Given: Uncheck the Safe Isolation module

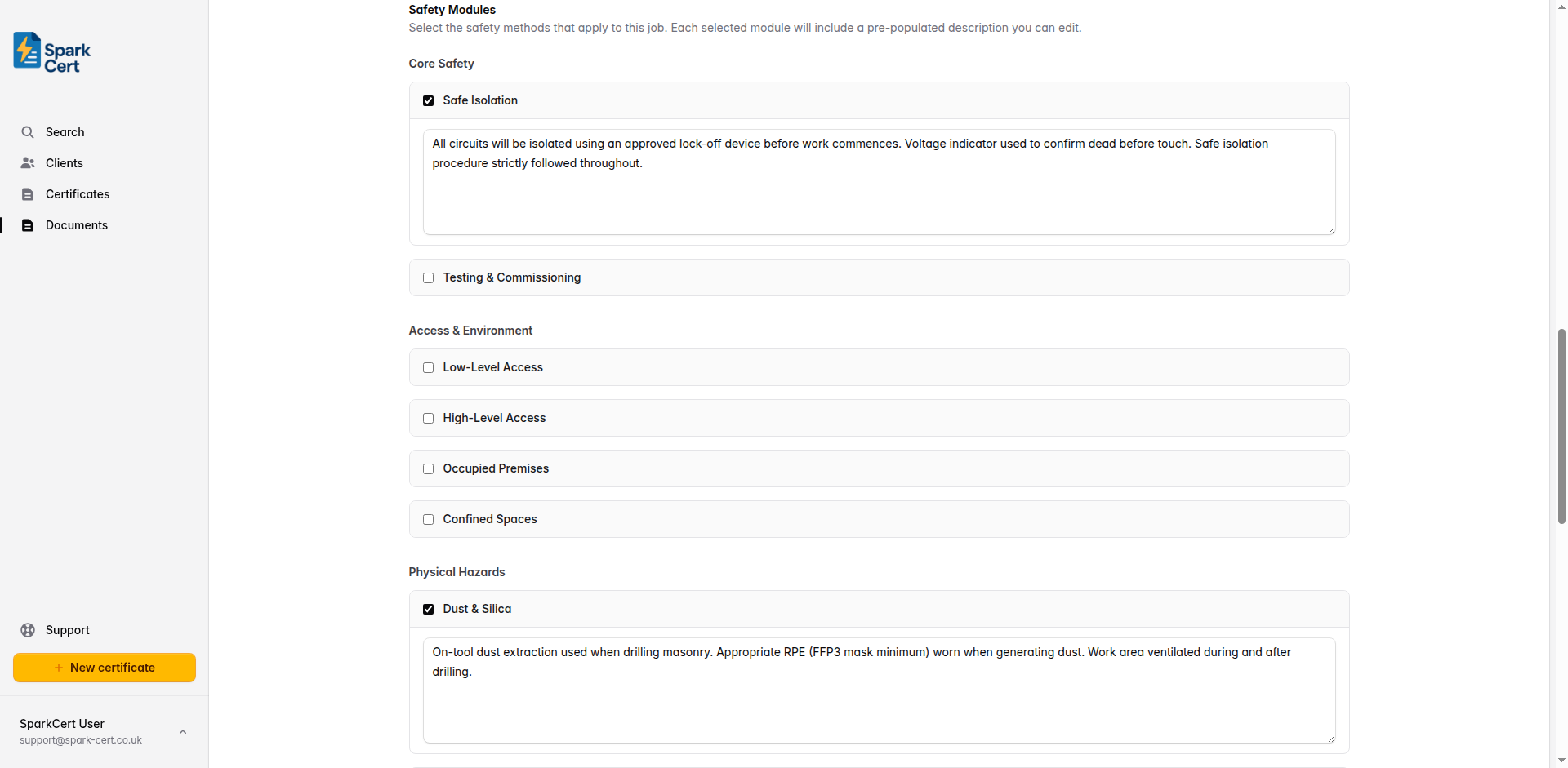Looking at the screenshot, I should point(429,100).
